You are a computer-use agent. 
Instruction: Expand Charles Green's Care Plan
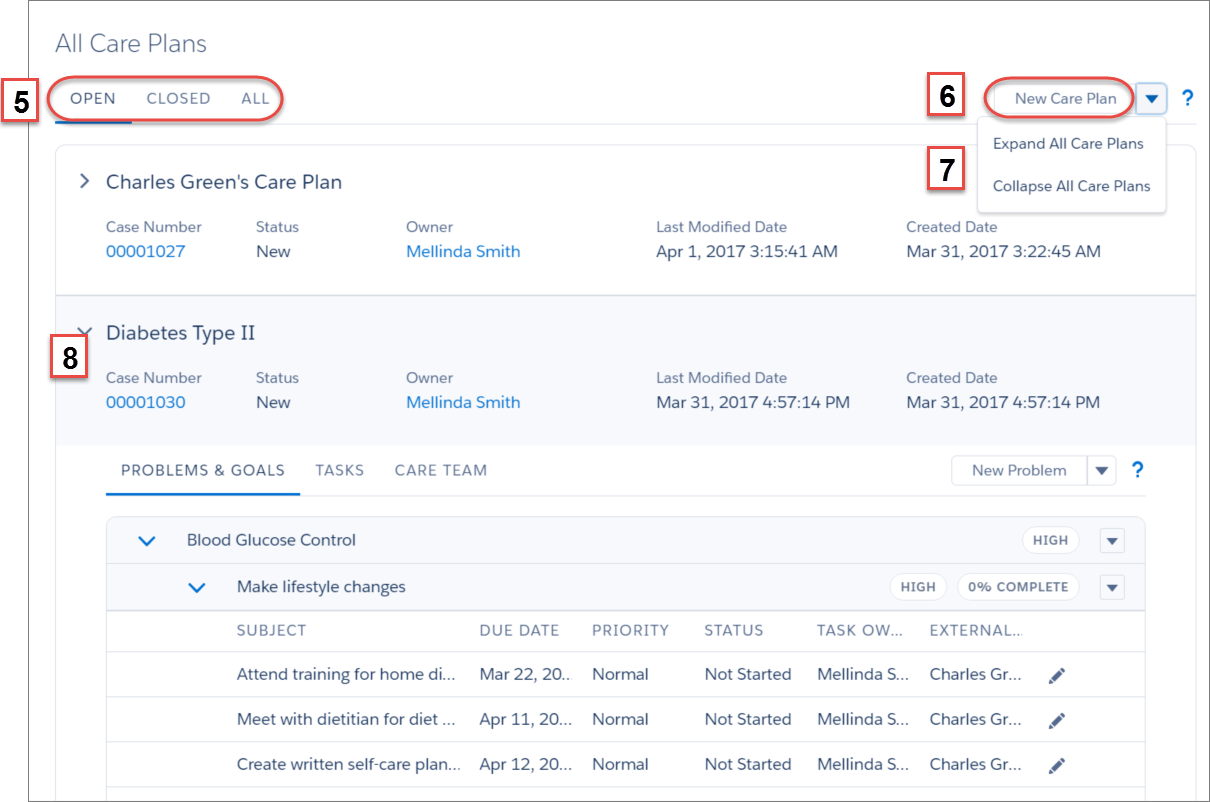coord(84,181)
